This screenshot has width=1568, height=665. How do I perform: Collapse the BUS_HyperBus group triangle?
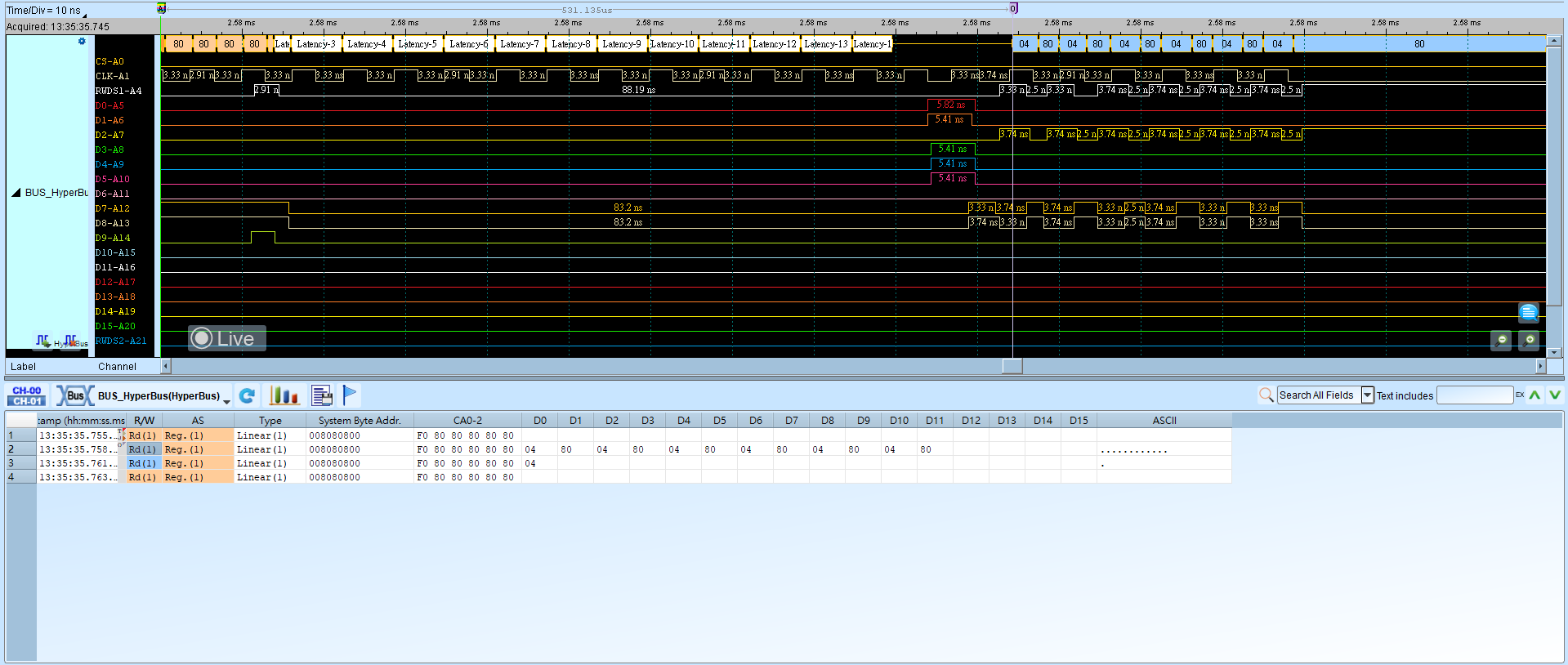(x=16, y=193)
